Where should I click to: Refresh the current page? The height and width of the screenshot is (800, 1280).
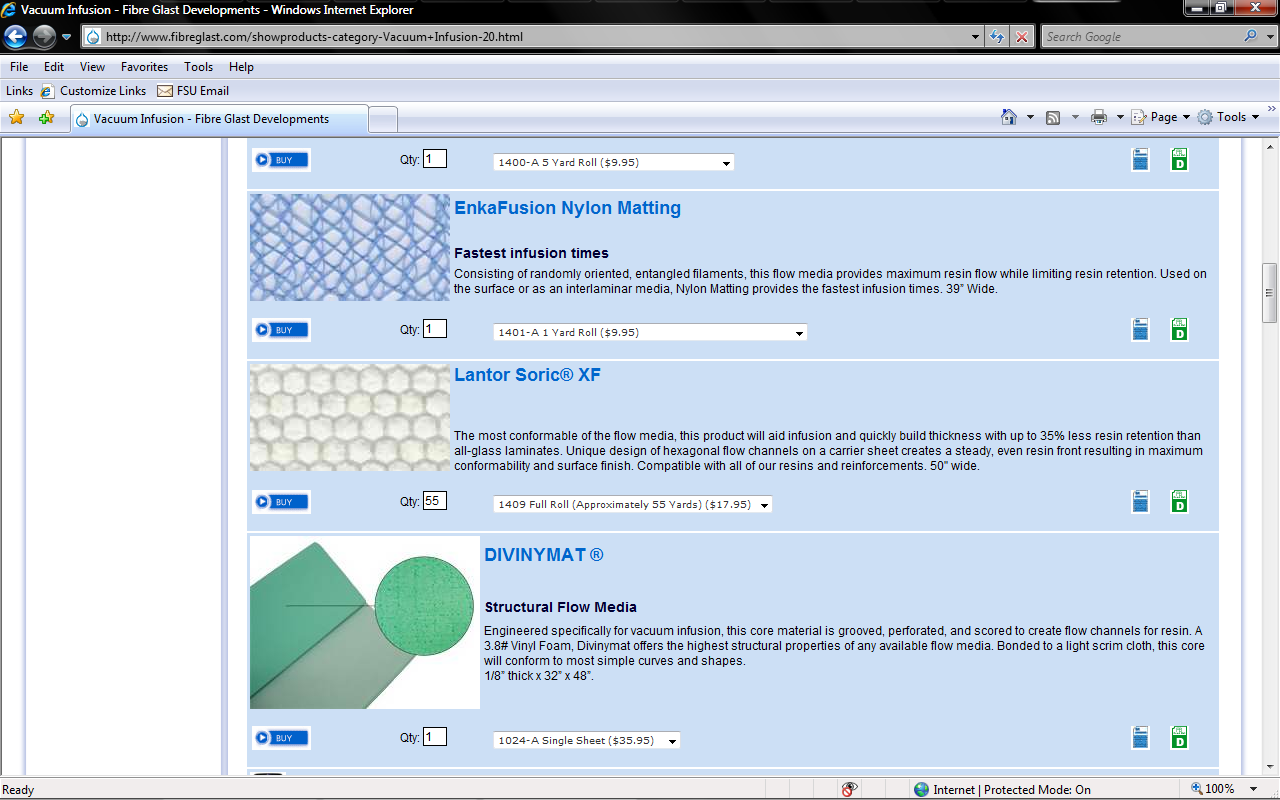point(997,37)
